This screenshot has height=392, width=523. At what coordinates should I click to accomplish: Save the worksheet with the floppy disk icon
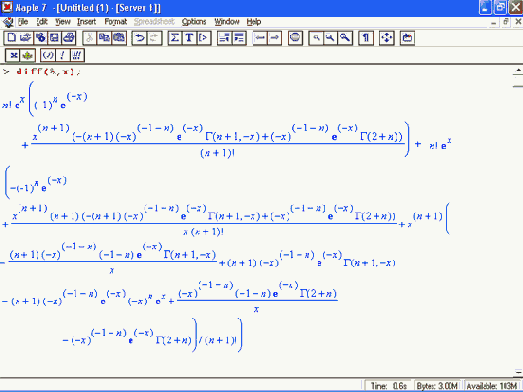click(x=54, y=38)
